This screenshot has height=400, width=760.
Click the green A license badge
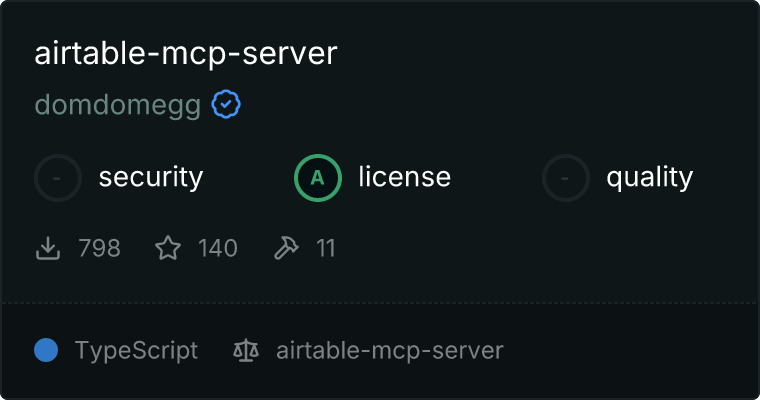(x=318, y=178)
